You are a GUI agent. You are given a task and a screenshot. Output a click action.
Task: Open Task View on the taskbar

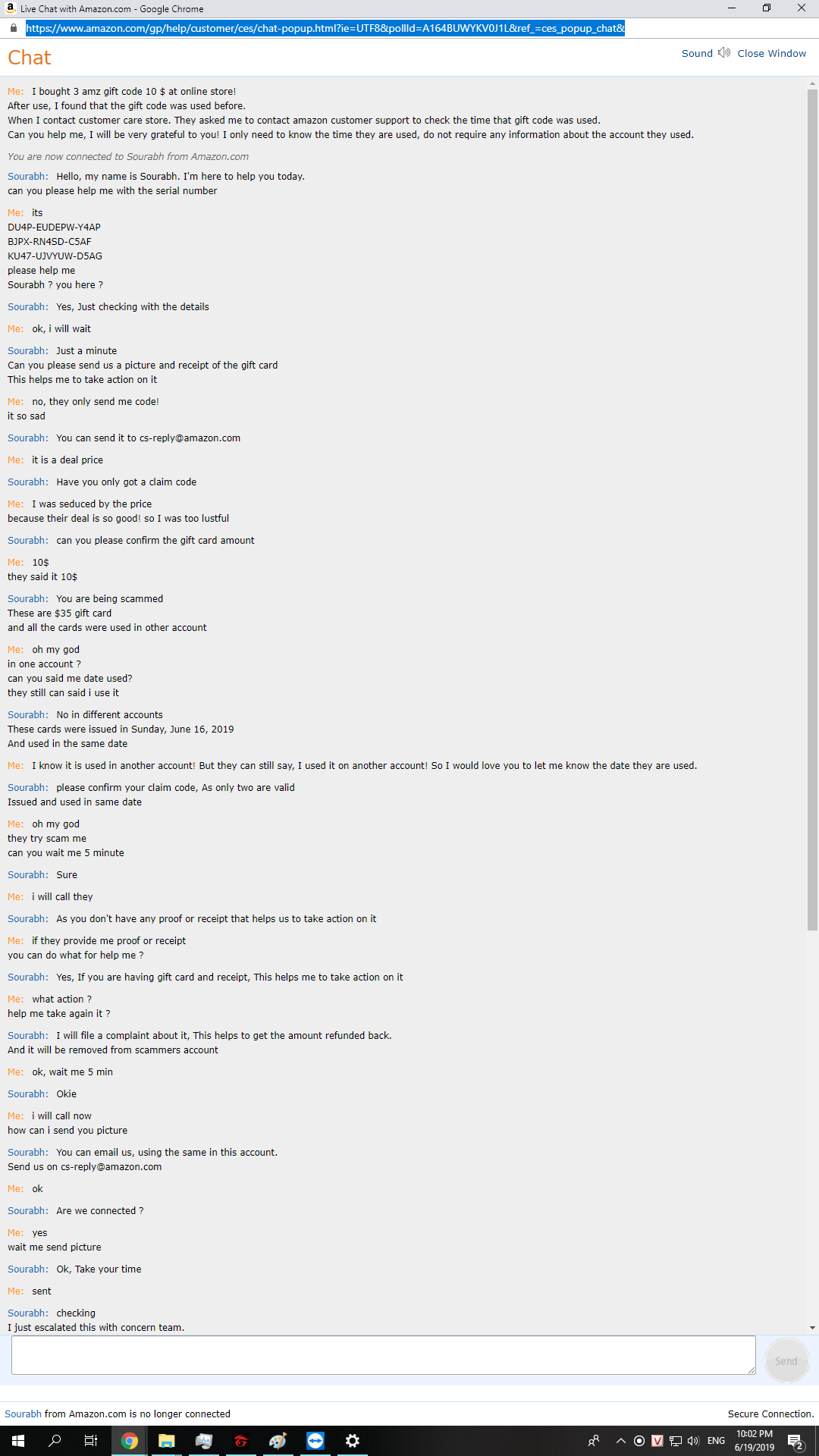[x=91, y=1441]
